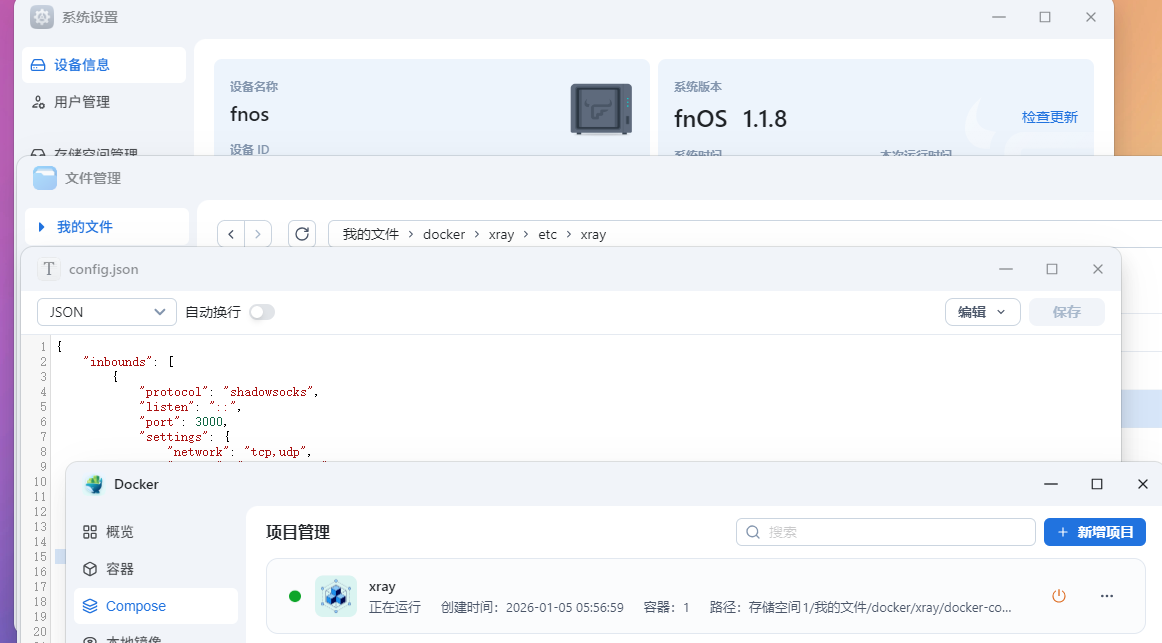Open Docker Overview section
Screen dimensions: 1162x643
(x=156, y=532)
